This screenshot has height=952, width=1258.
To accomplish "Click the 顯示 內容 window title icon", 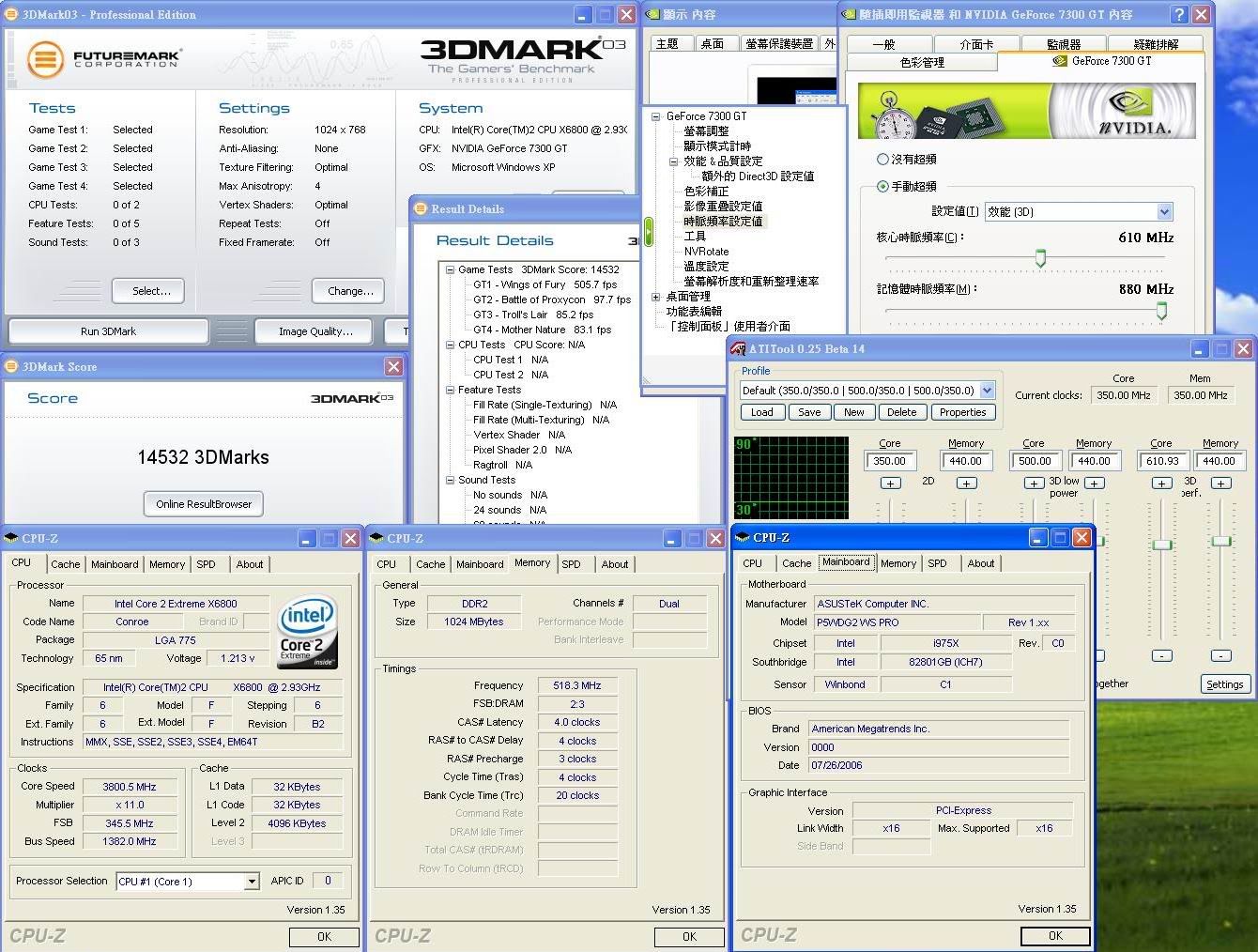I will pyautogui.click(x=653, y=14).
